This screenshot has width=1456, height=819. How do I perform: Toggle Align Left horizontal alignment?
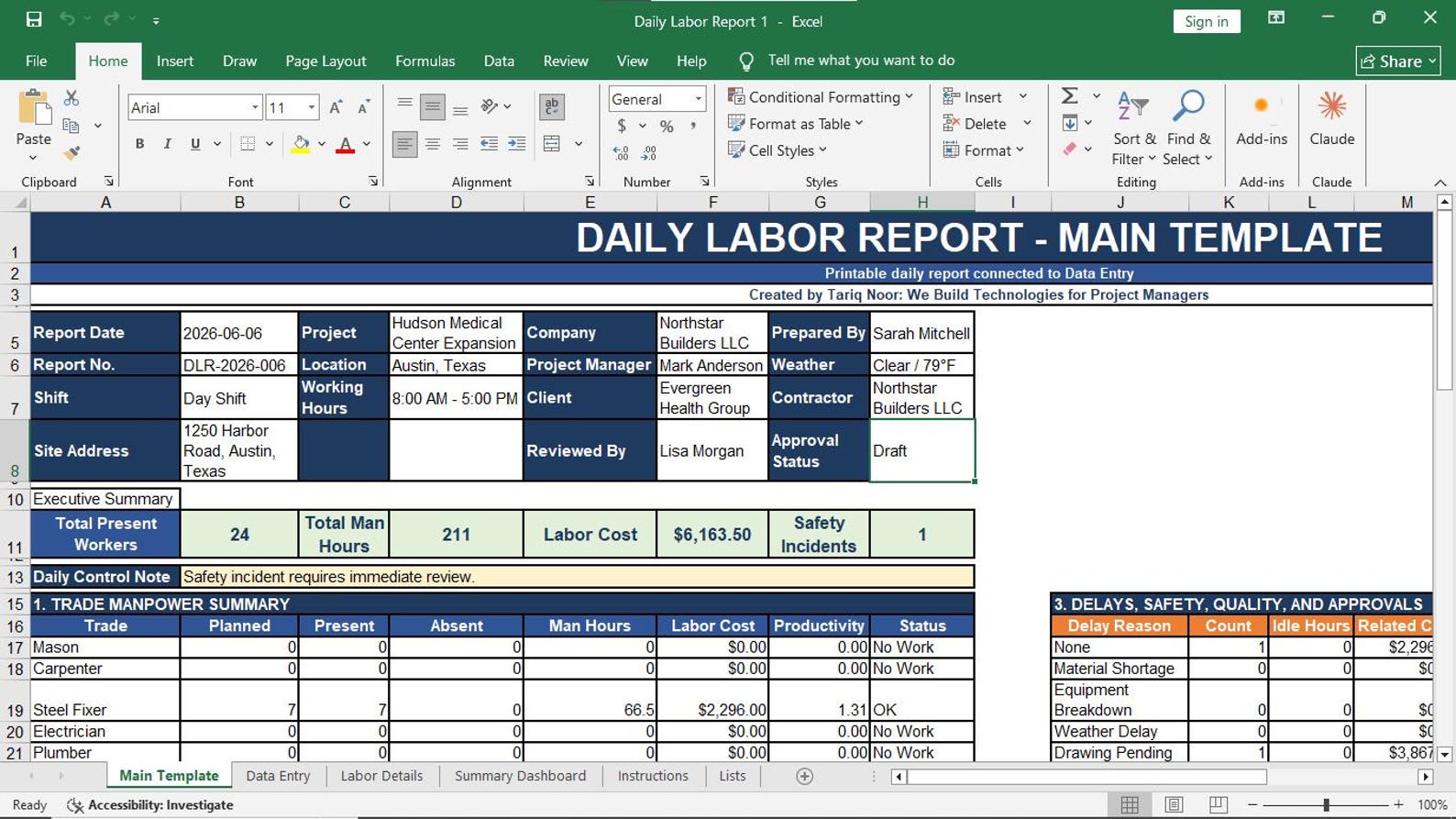tap(404, 144)
